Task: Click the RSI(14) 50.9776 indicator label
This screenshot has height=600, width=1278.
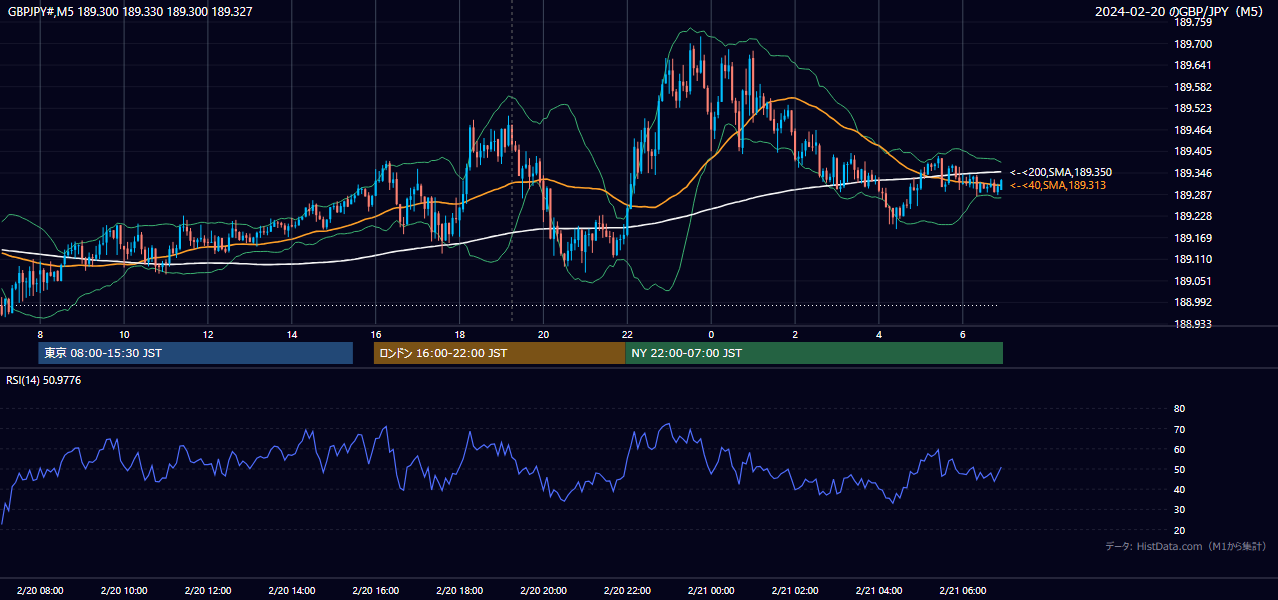Action: [x=44, y=380]
